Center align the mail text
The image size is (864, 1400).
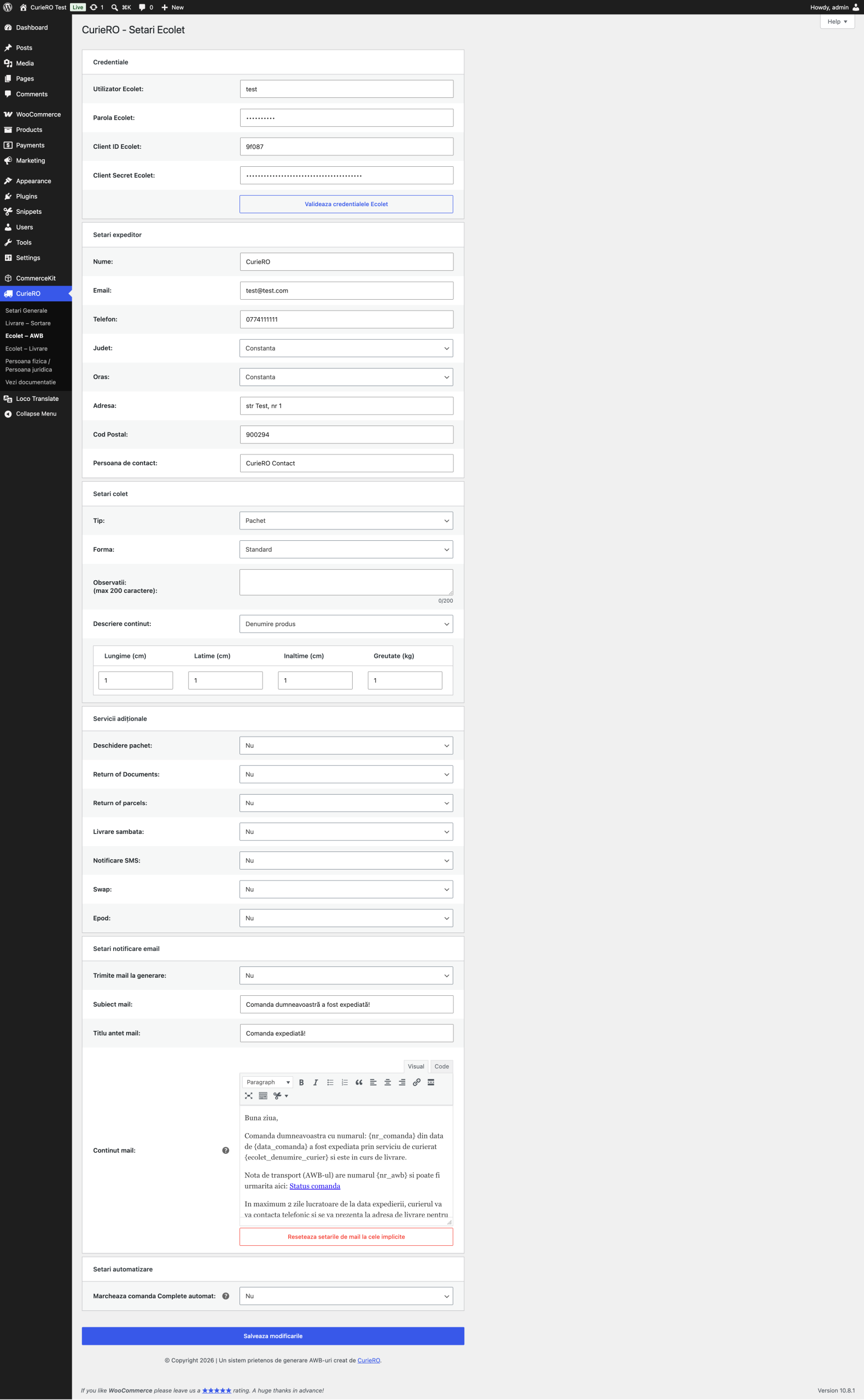(x=387, y=1082)
